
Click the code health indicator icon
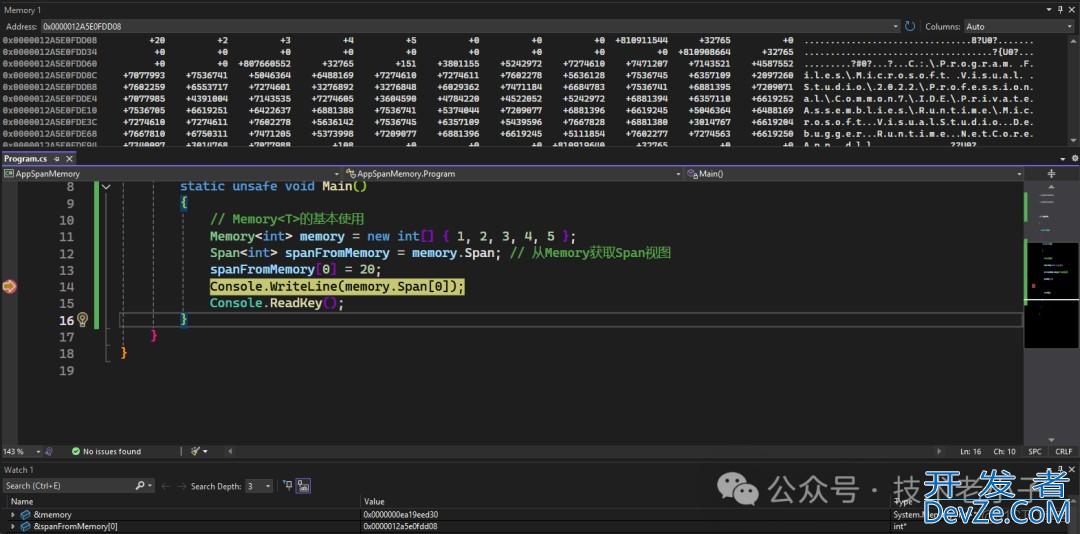(49, 451)
